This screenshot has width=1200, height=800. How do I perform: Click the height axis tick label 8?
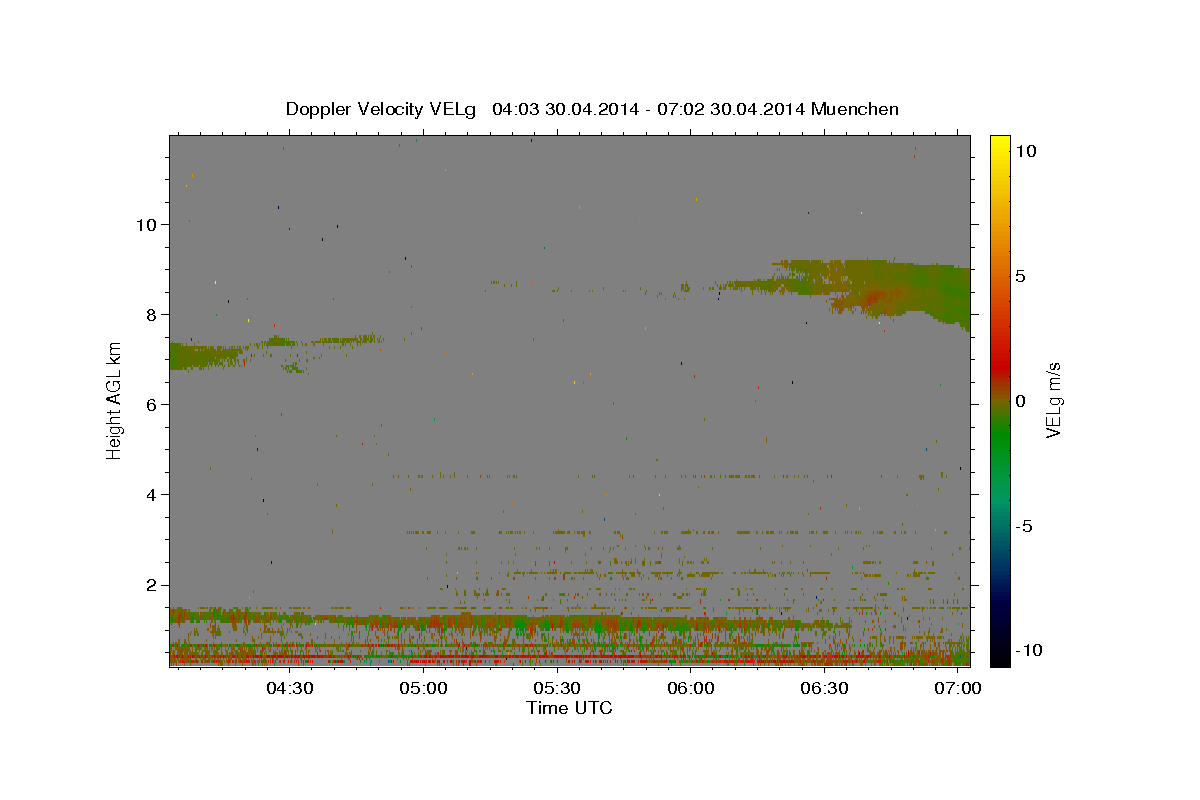tap(151, 314)
